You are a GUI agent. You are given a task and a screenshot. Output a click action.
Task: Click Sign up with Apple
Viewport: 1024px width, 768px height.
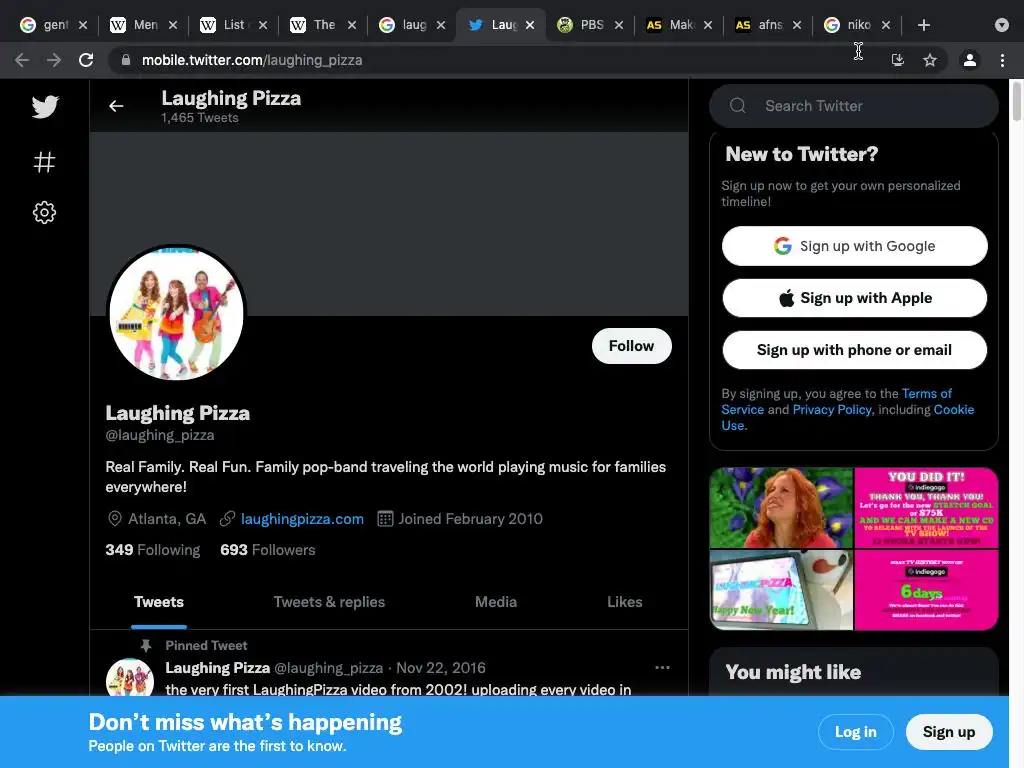coord(854,298)
